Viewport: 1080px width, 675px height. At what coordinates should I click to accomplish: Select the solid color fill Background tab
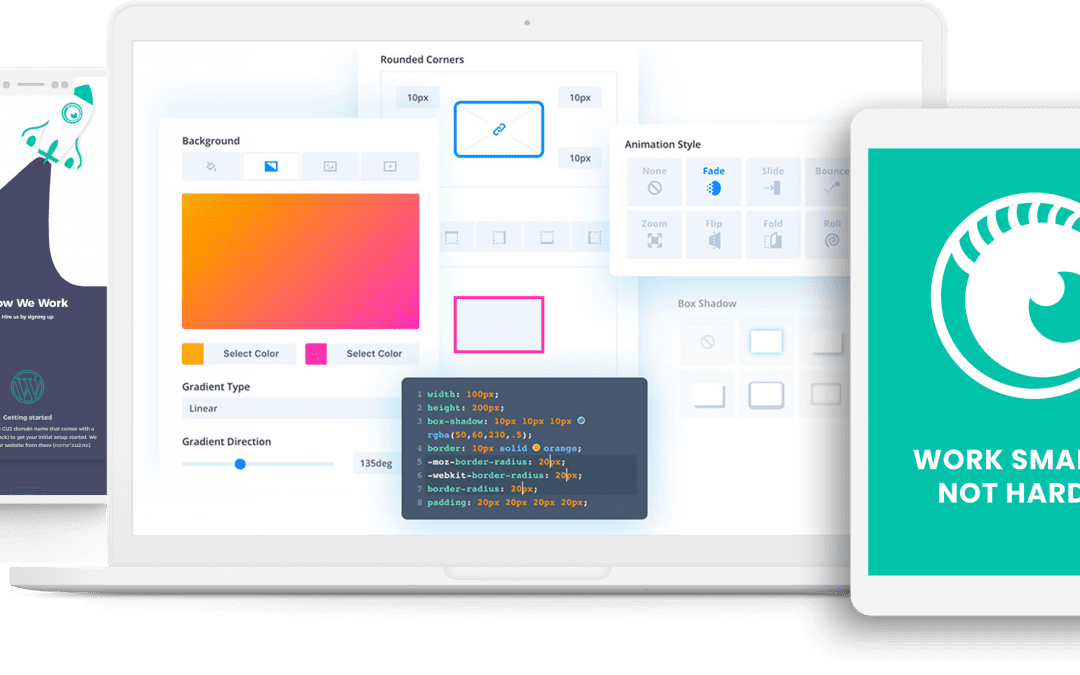pos(211,167)
